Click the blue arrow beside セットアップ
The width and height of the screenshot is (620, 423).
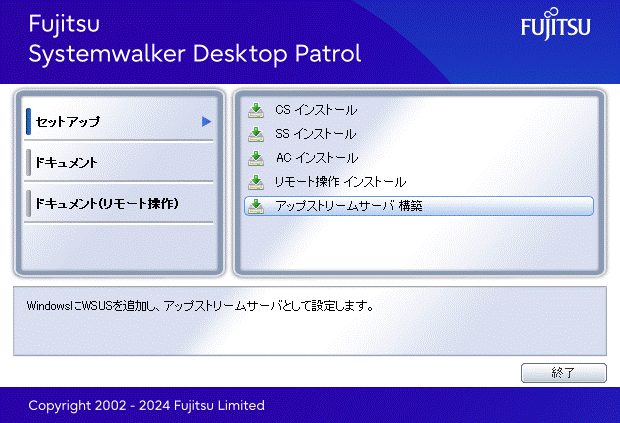206,121
